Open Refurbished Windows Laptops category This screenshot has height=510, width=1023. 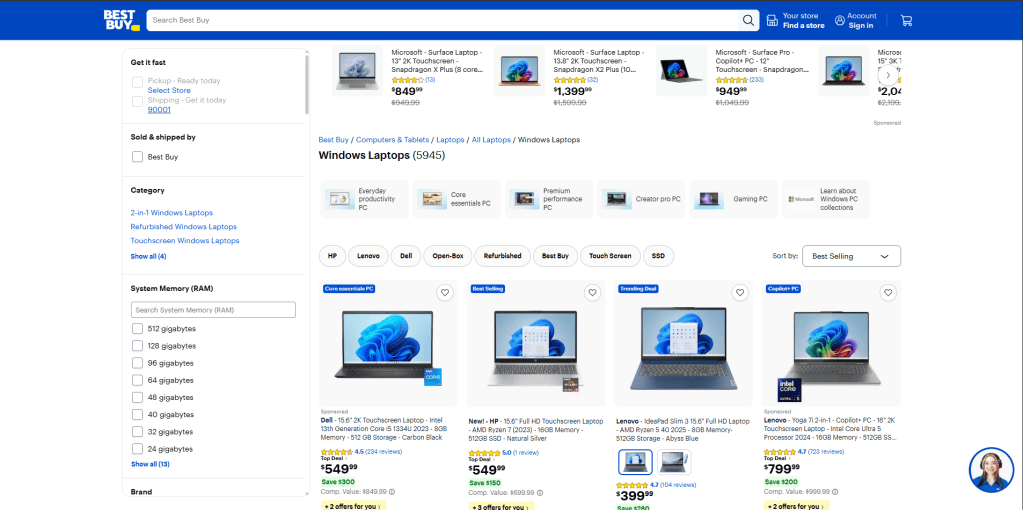(183, 227)
